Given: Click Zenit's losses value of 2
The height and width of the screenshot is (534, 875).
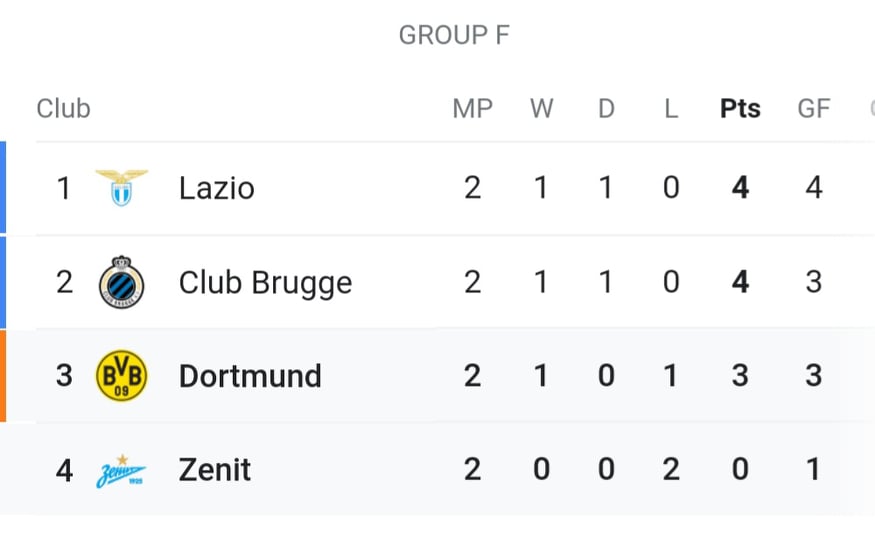Looking at the screenshot, I should (x=671, y=469).
